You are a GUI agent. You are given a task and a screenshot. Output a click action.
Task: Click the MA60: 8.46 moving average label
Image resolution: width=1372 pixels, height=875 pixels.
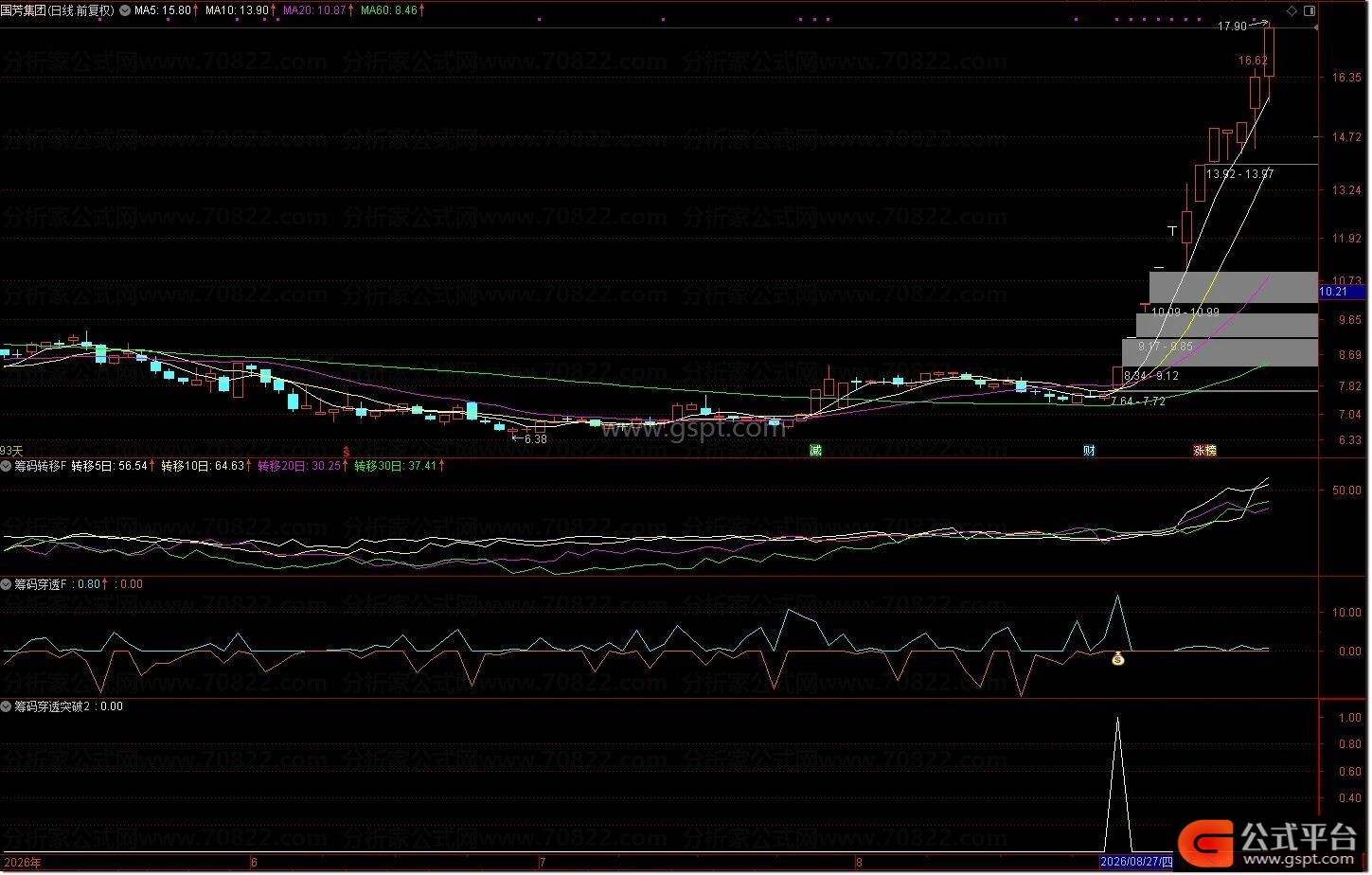(388, 10)
